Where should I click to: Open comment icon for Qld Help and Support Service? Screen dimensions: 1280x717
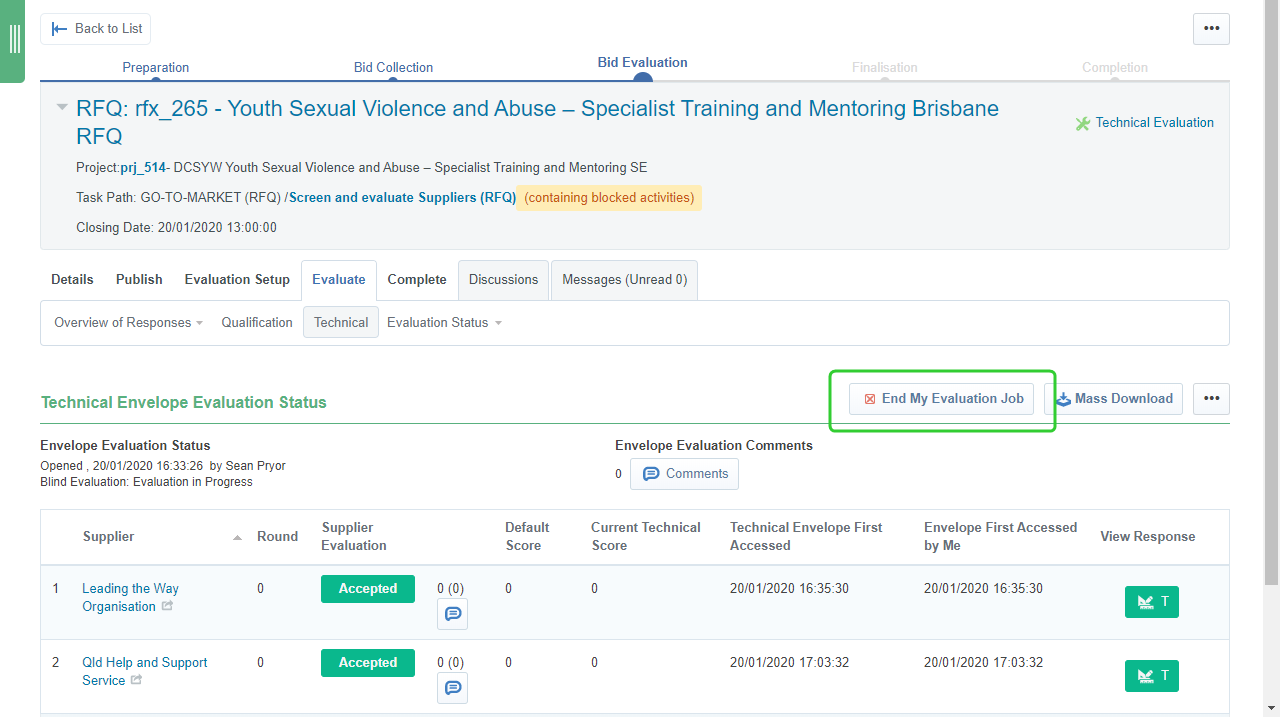[x=452, y=688]
